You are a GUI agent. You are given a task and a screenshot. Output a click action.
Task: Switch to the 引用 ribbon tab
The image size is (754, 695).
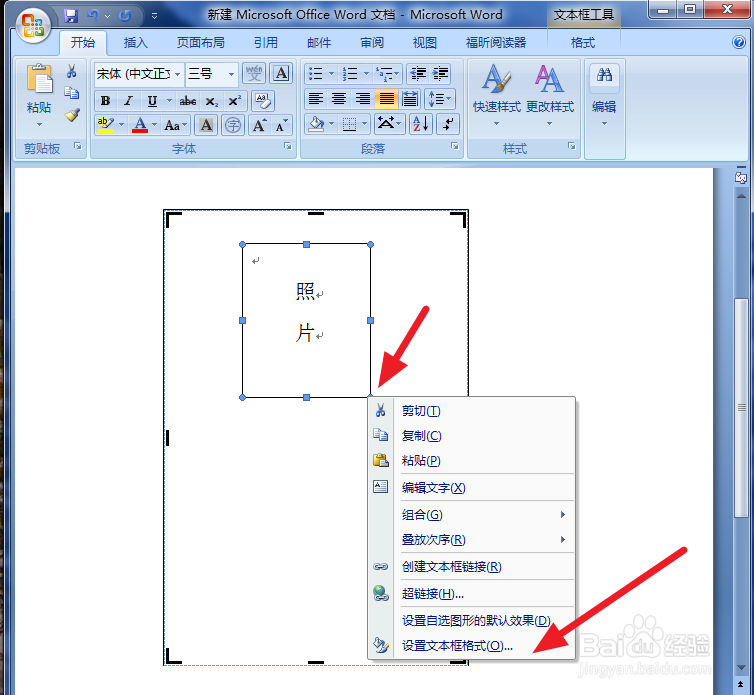click(265, 43)
